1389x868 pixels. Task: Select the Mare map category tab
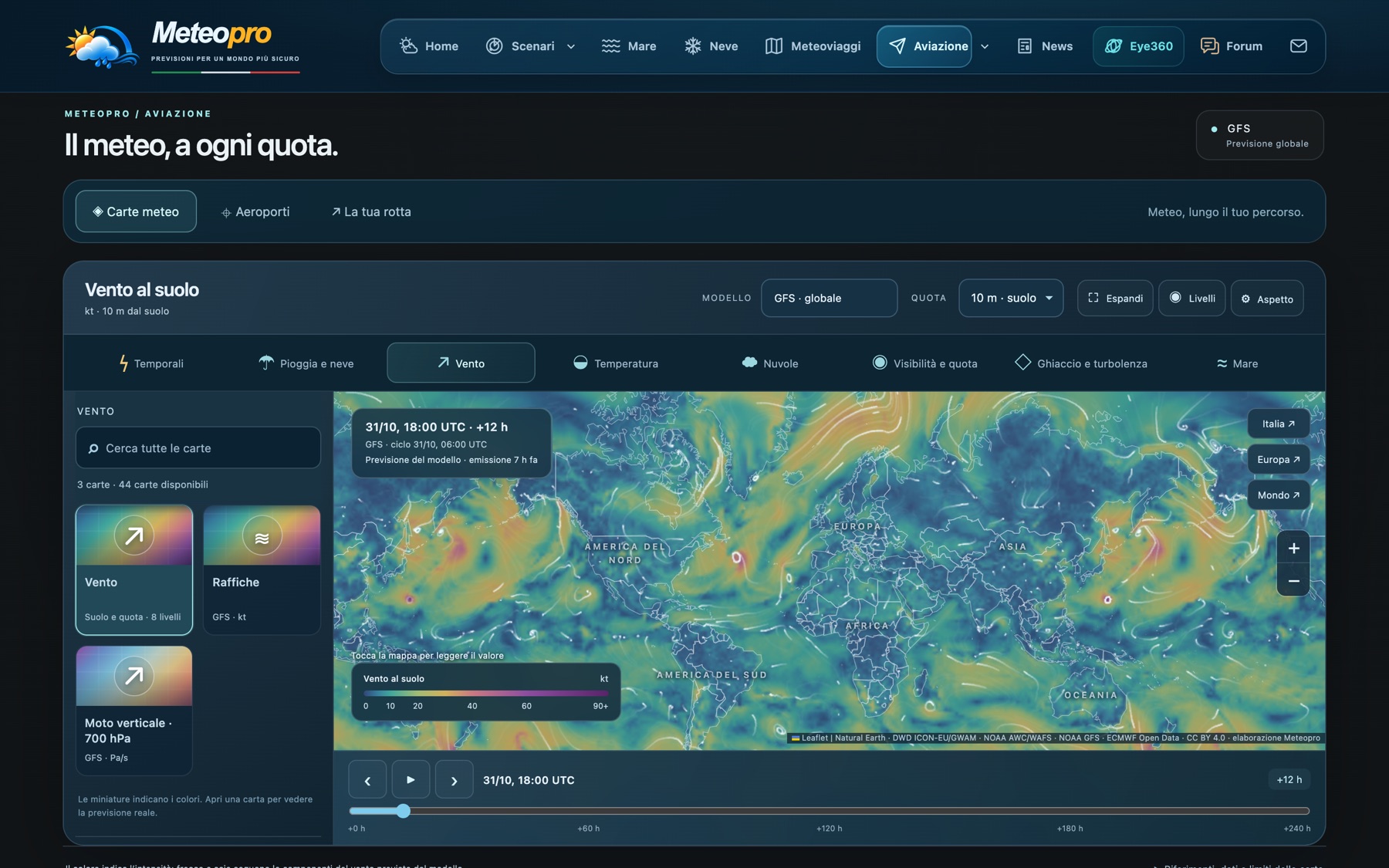1237,363
